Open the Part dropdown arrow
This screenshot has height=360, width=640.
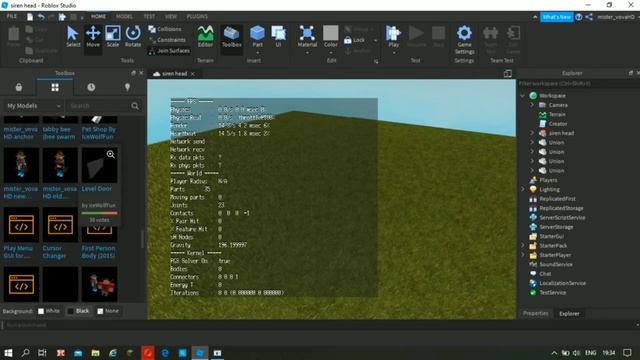tap(257, 53)
